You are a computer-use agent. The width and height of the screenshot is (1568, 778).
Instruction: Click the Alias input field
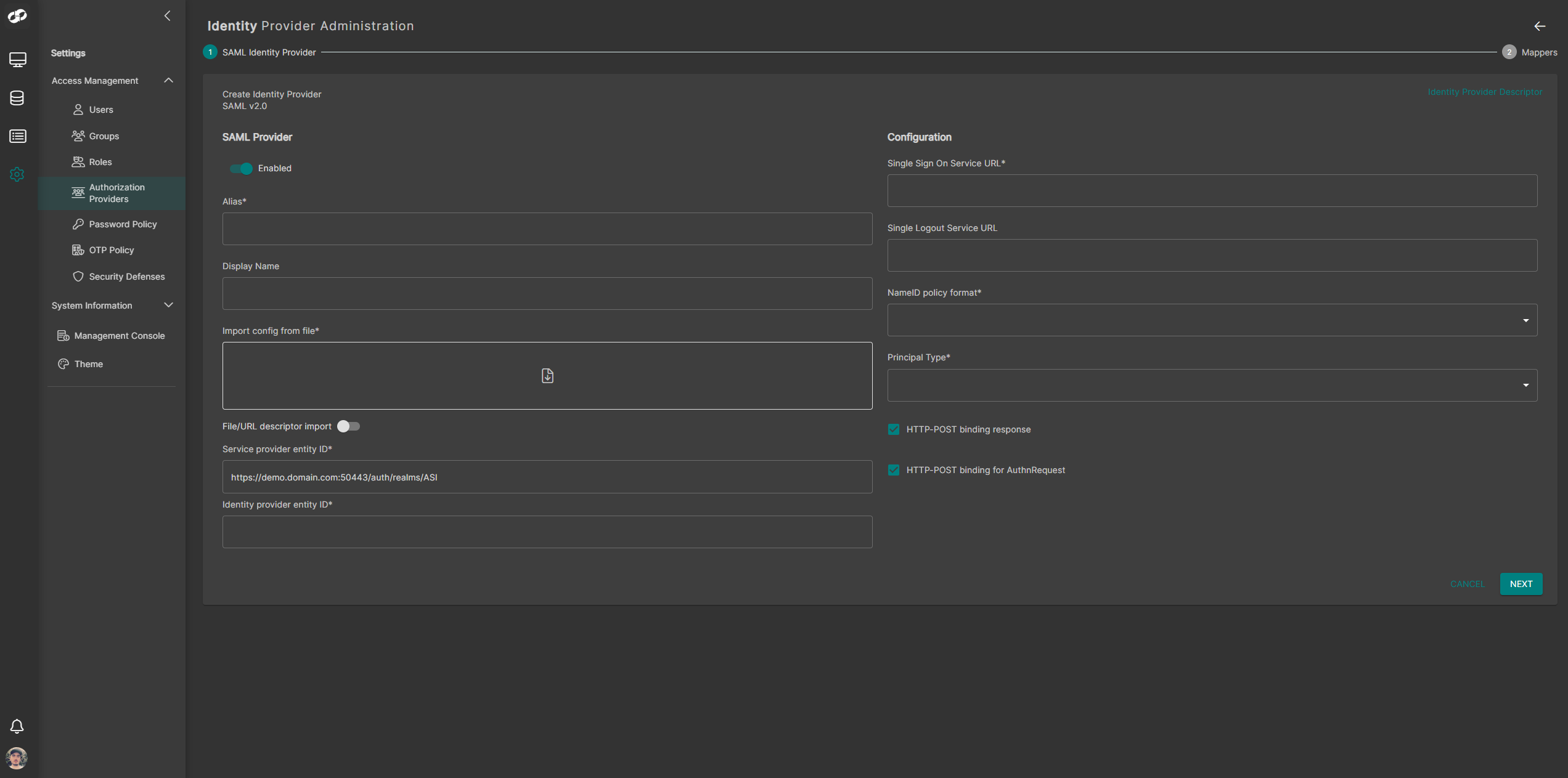[547, 229]
